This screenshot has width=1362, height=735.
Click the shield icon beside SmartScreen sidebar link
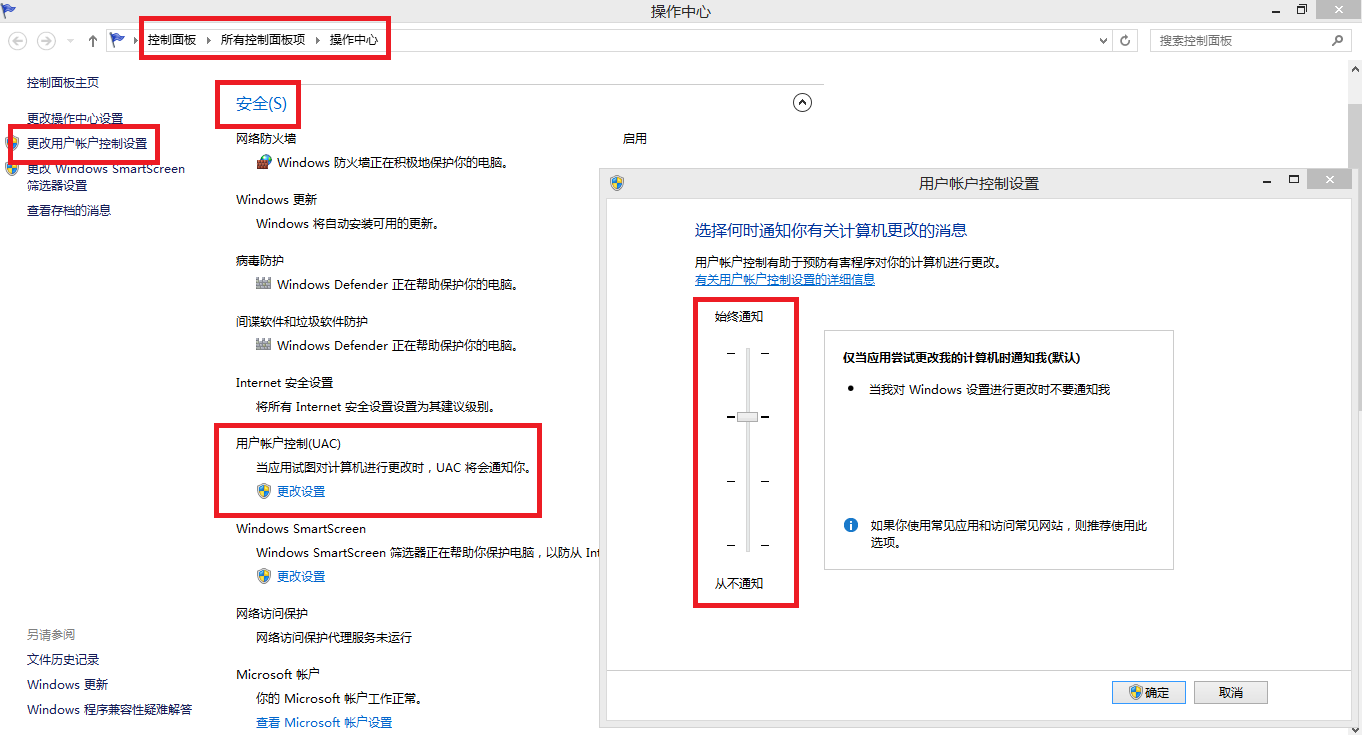coord(12,168)
